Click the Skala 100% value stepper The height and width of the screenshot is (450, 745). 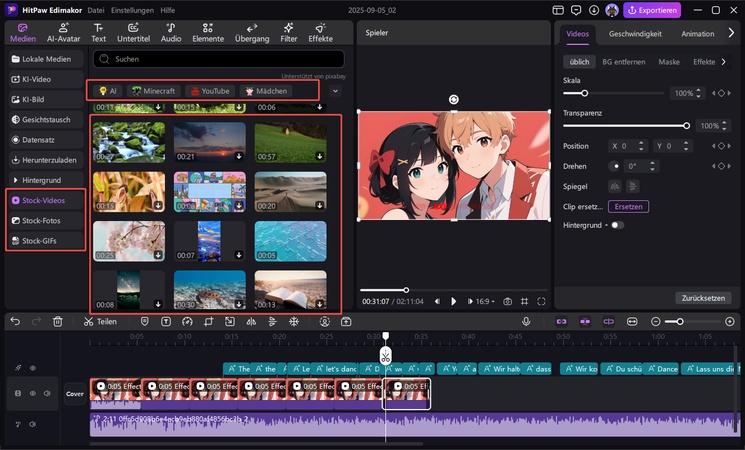(698, 93)
